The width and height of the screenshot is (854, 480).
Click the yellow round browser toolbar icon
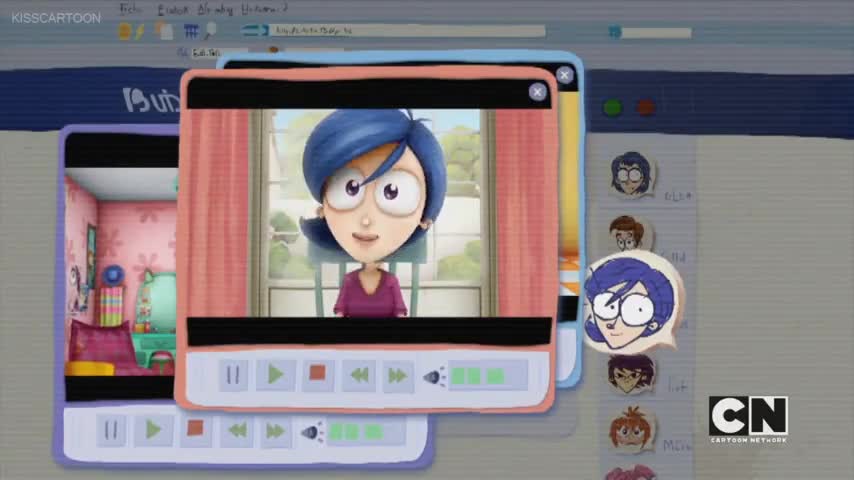124,32
